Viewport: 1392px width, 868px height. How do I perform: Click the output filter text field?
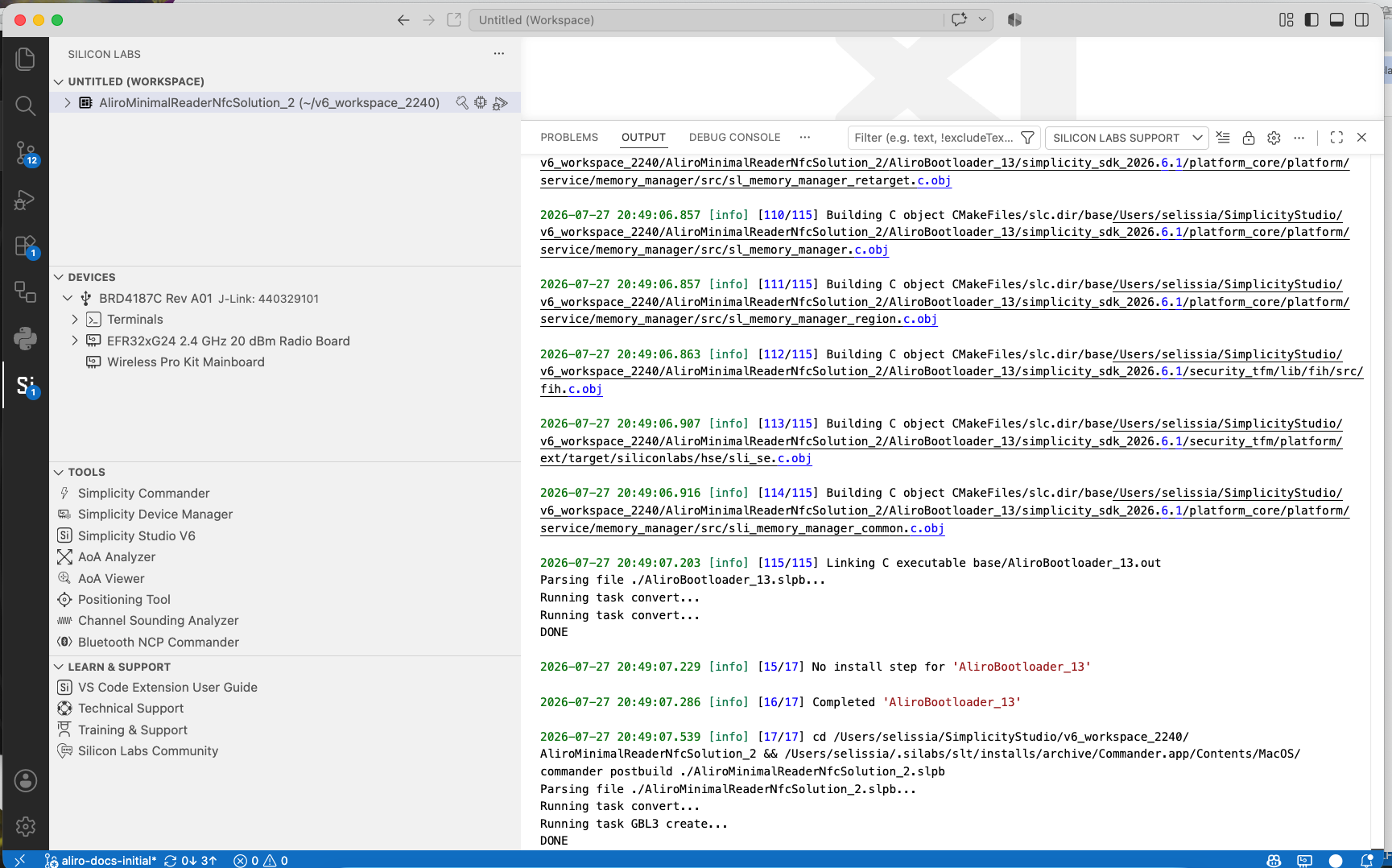[x=934, y=138]
